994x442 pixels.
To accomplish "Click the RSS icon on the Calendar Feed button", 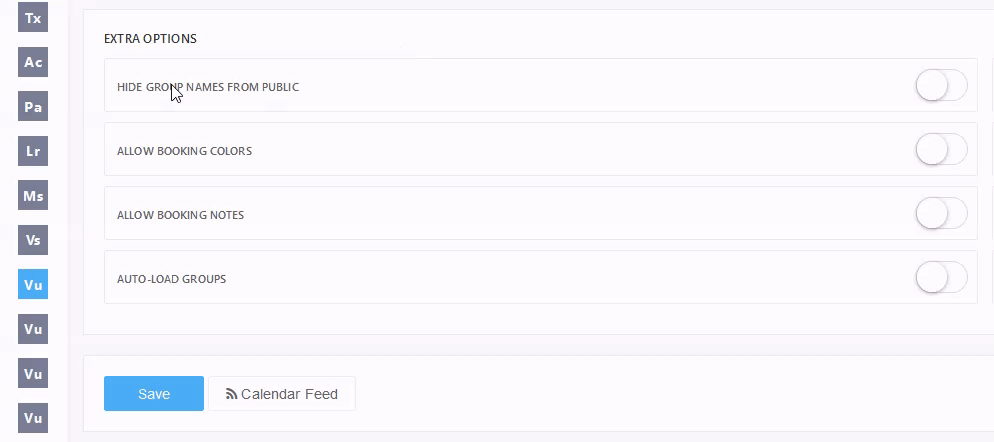I will click(231, 394).
